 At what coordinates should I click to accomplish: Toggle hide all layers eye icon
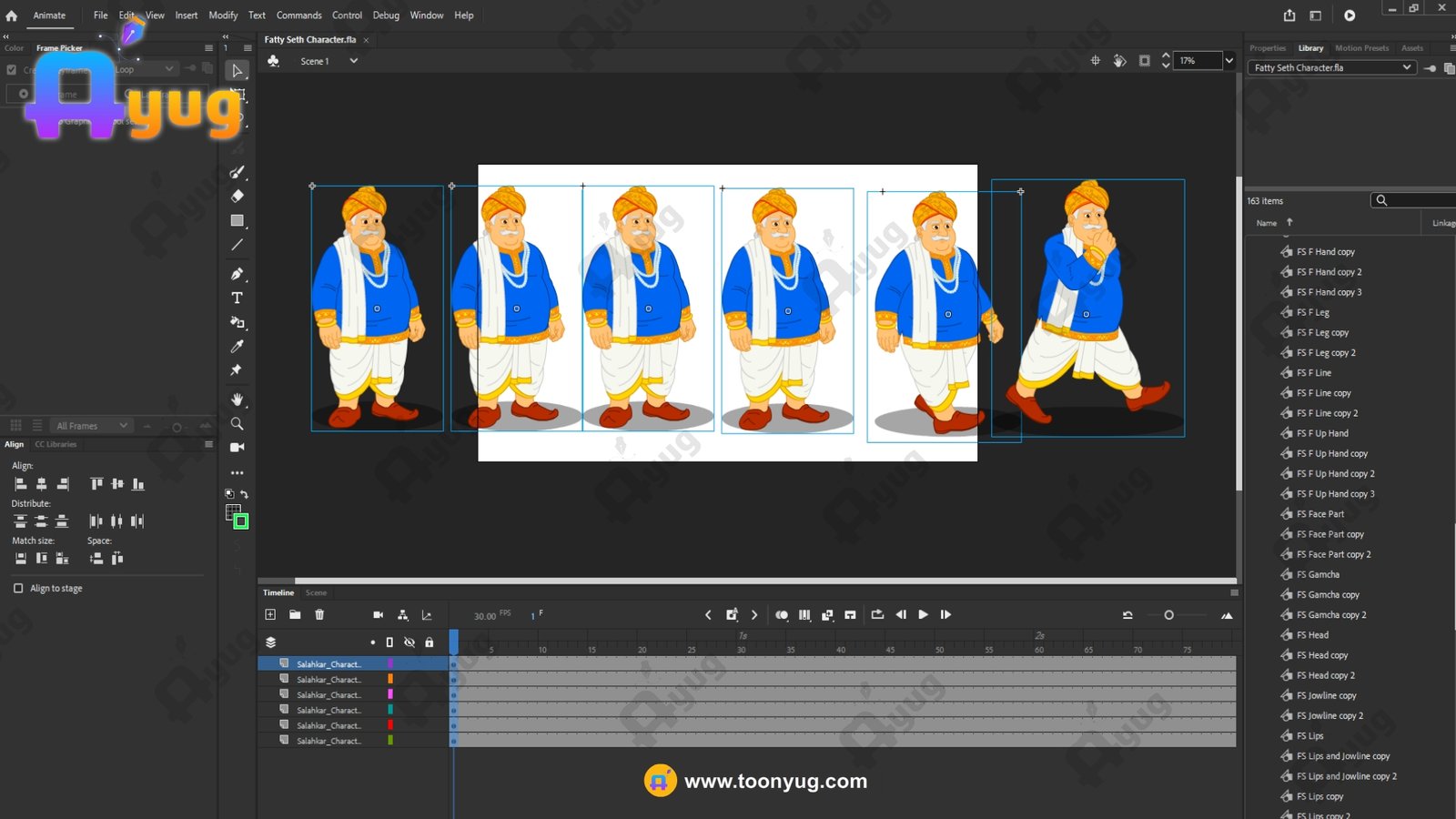409,642
